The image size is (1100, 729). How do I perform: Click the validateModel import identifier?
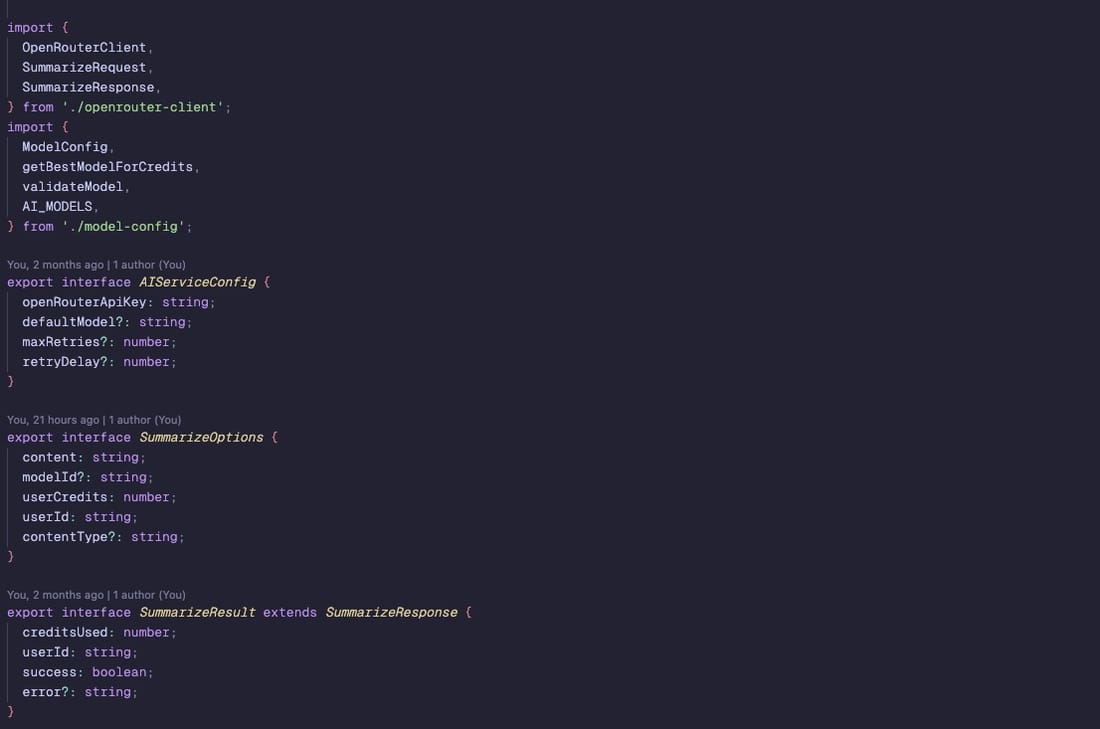[72, 187]
